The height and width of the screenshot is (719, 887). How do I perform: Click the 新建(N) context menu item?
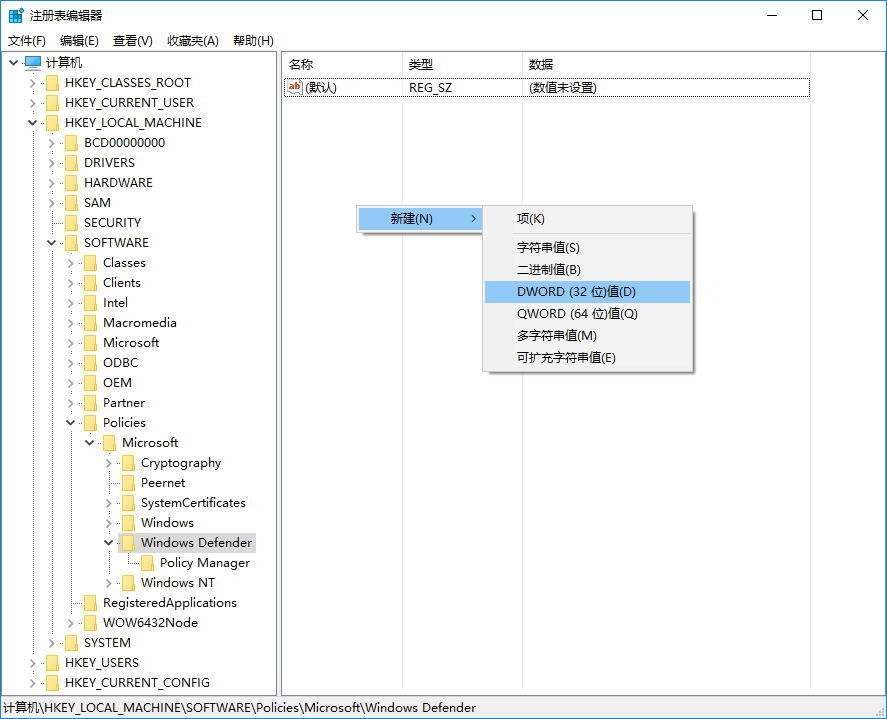420,219
